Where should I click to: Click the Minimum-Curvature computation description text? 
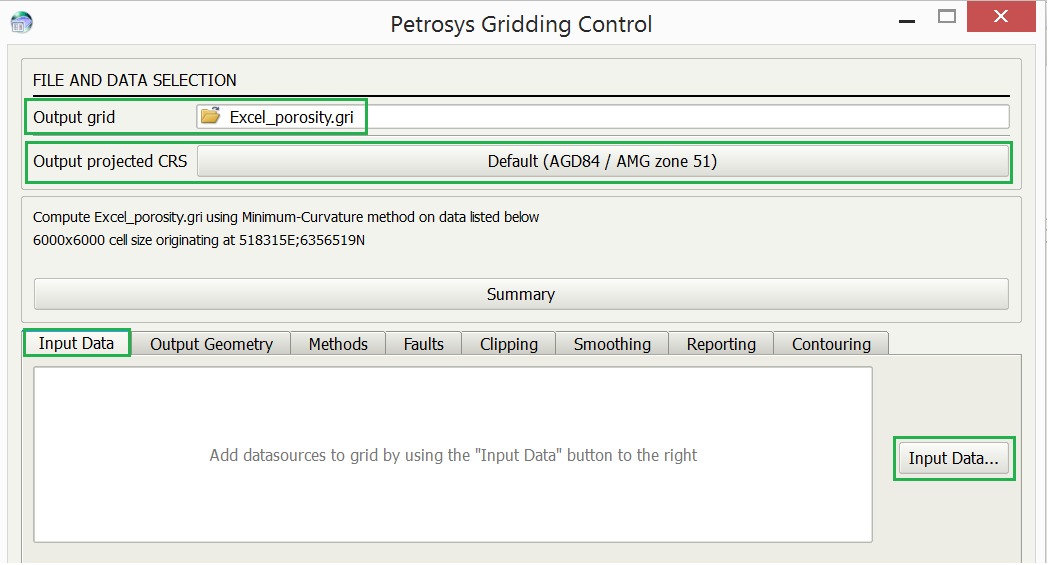(x=286, y=217)
